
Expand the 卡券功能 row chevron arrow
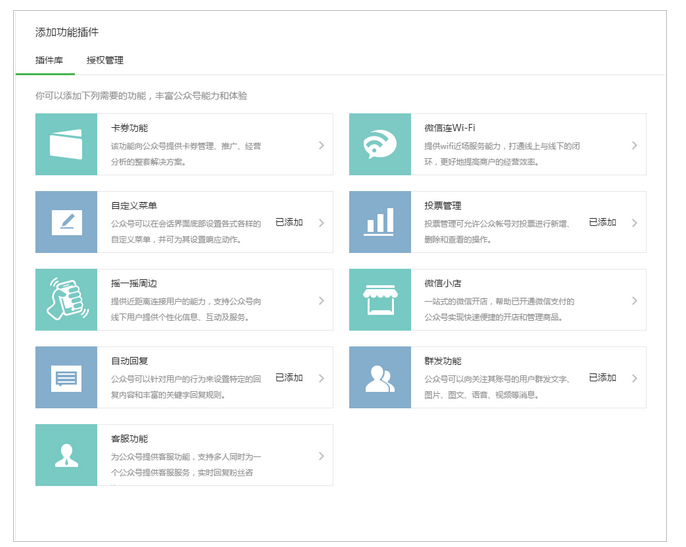coord(321,145)
